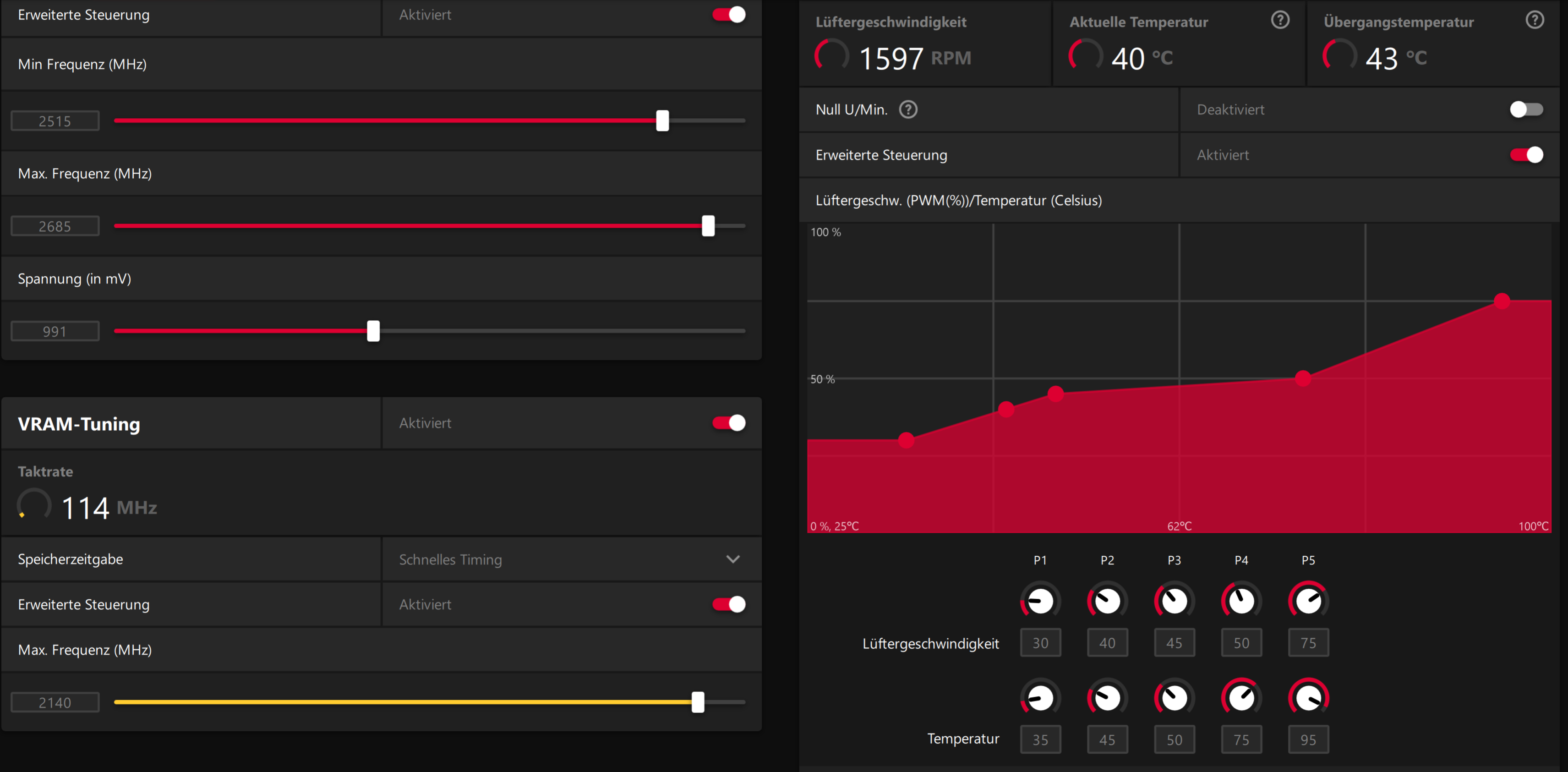
Task: Click the Spannung slider handle
Action: point(373,331)
